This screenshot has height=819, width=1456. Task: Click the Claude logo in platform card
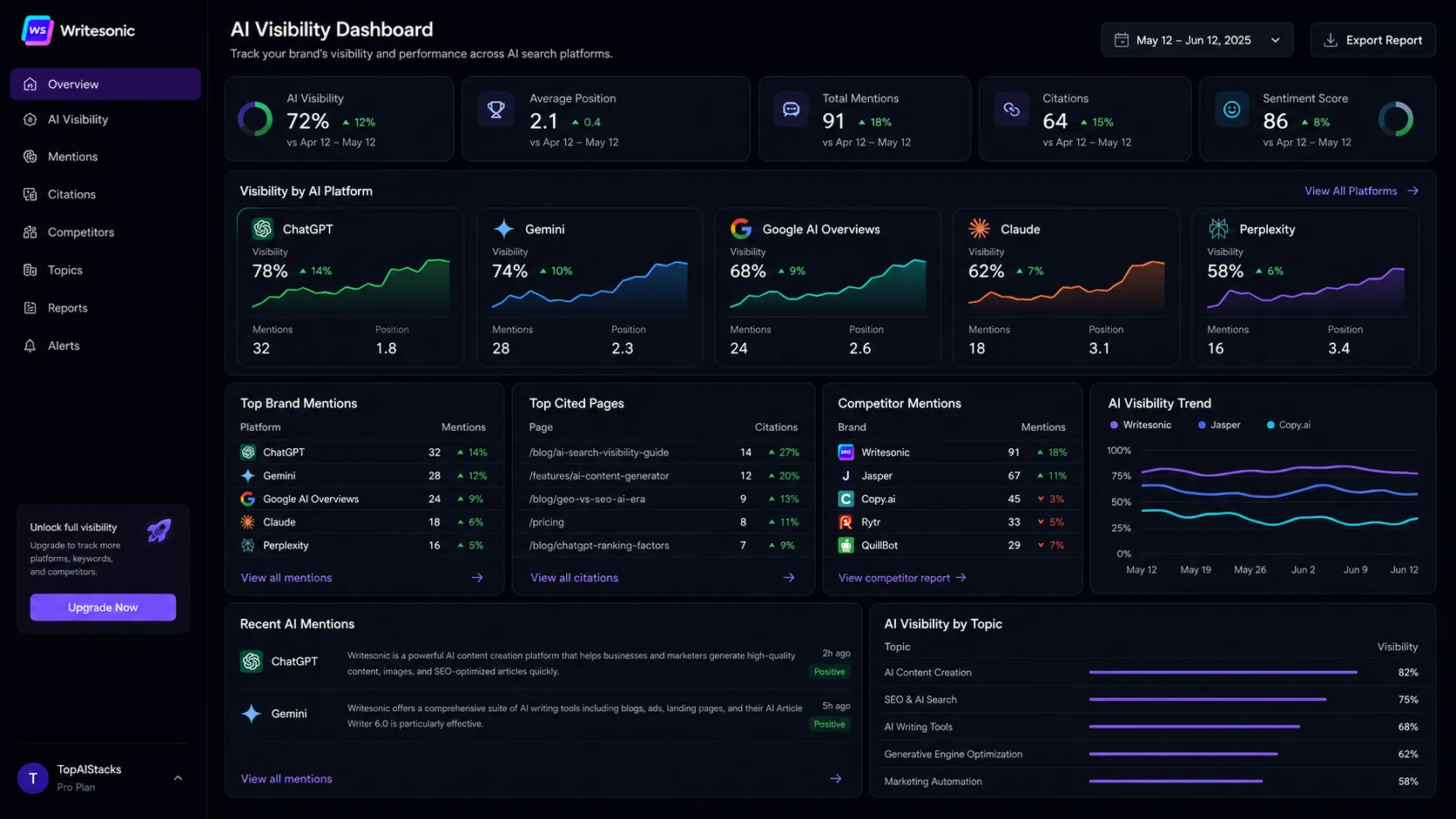point(980,229)
